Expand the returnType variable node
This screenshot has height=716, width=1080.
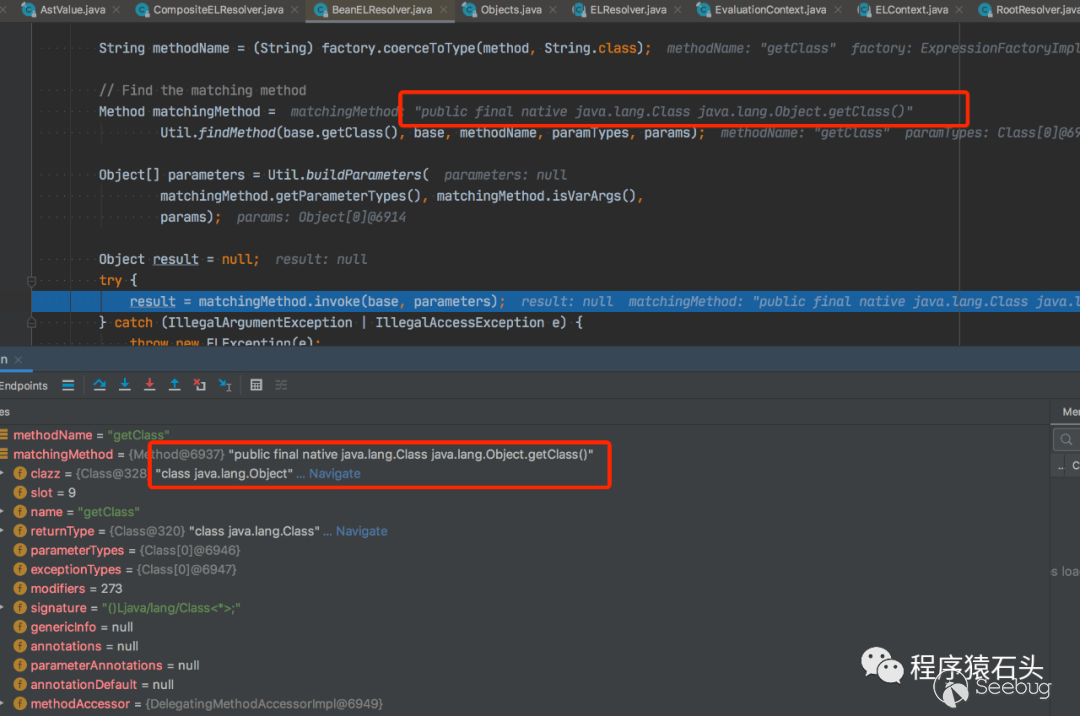pos(3,531)
